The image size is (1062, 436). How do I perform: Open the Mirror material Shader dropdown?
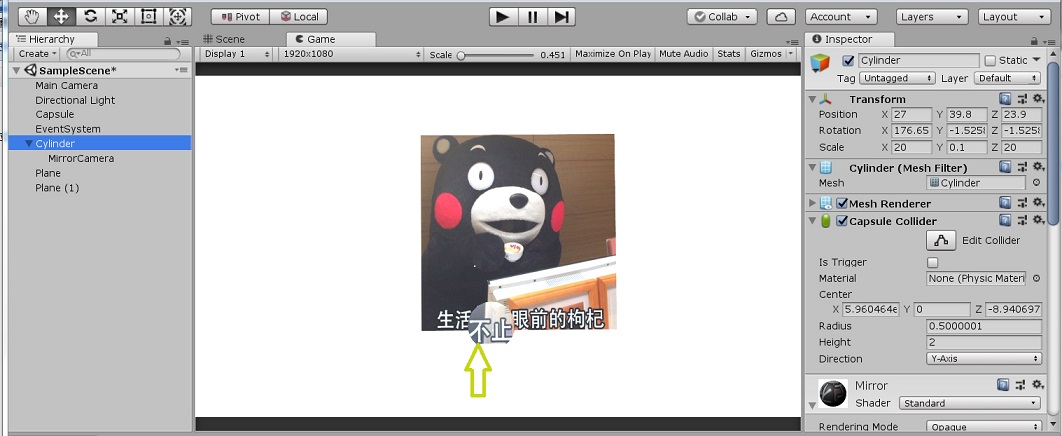point(969,403)
